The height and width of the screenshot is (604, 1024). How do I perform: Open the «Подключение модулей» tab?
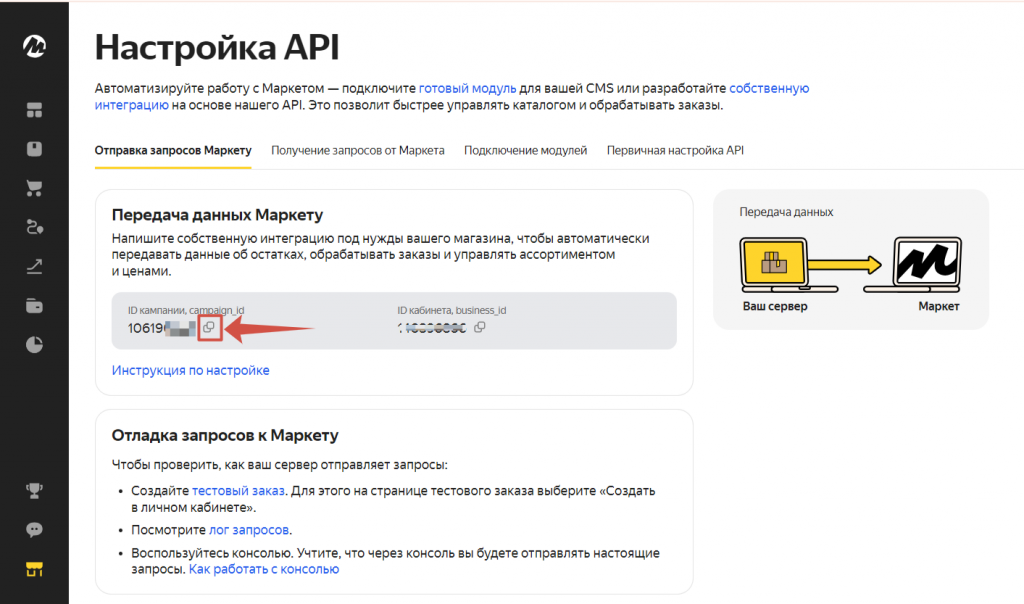tap(525, 151)
